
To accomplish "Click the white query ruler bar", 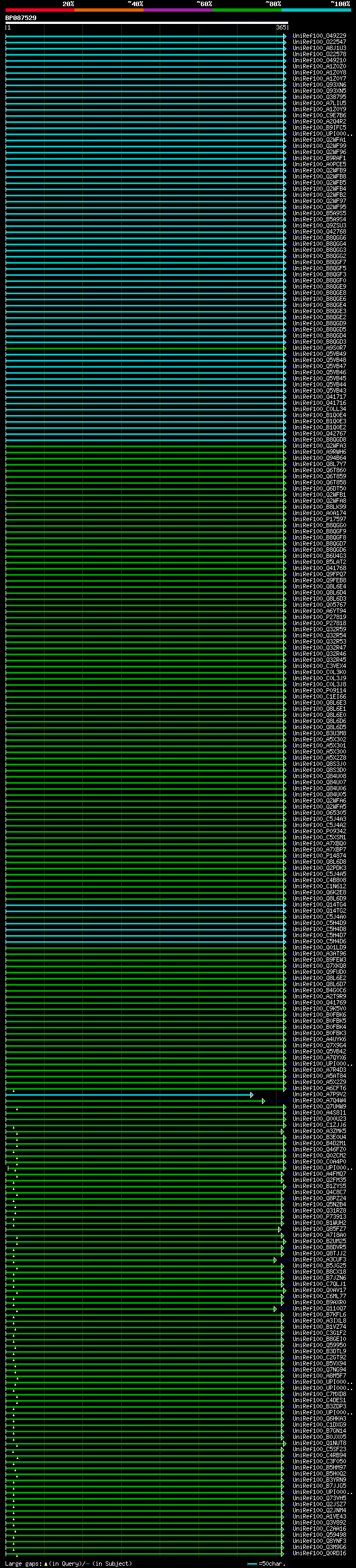I will tap(147, 22).
